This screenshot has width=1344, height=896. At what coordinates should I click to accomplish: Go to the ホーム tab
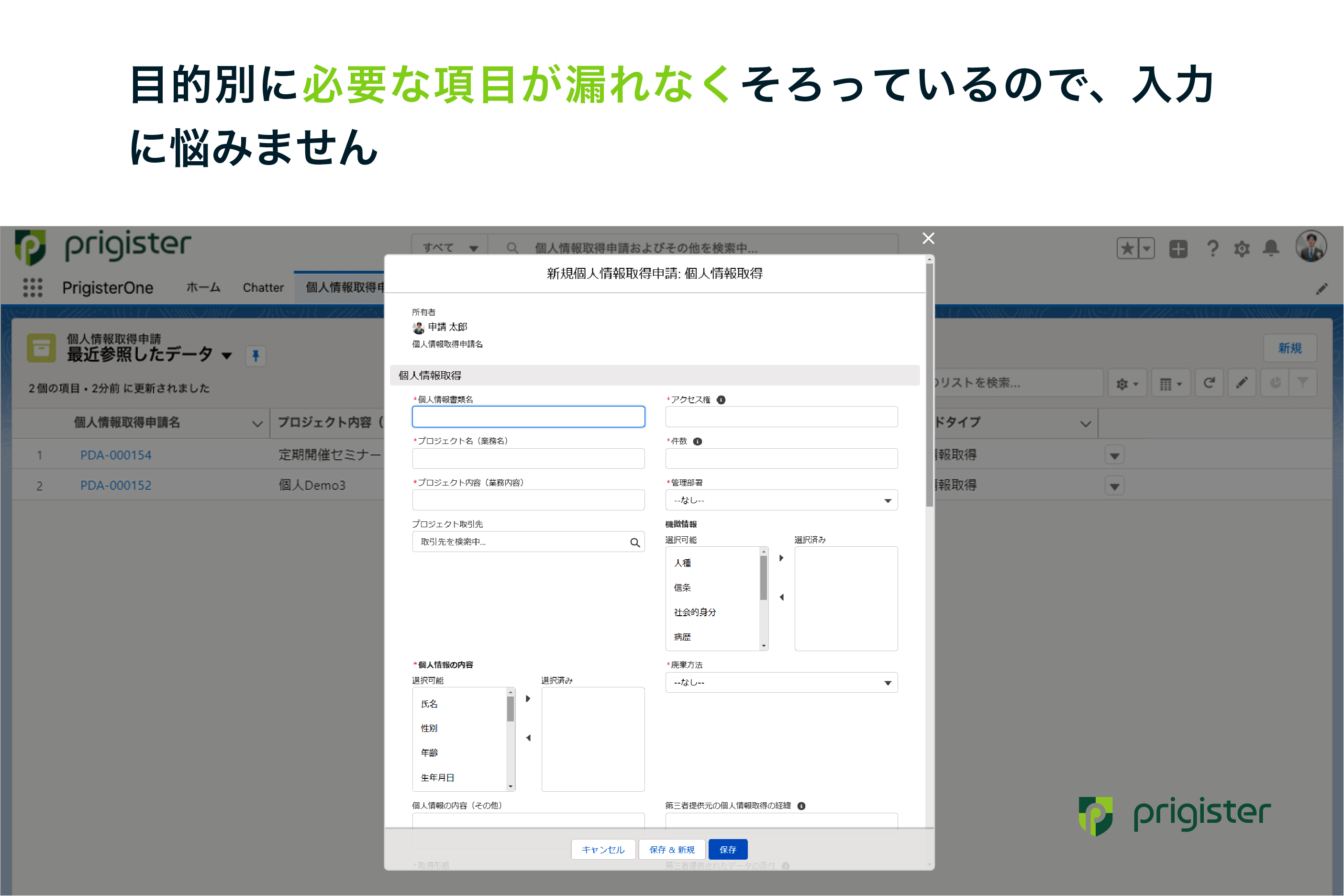tap(203, 288)
